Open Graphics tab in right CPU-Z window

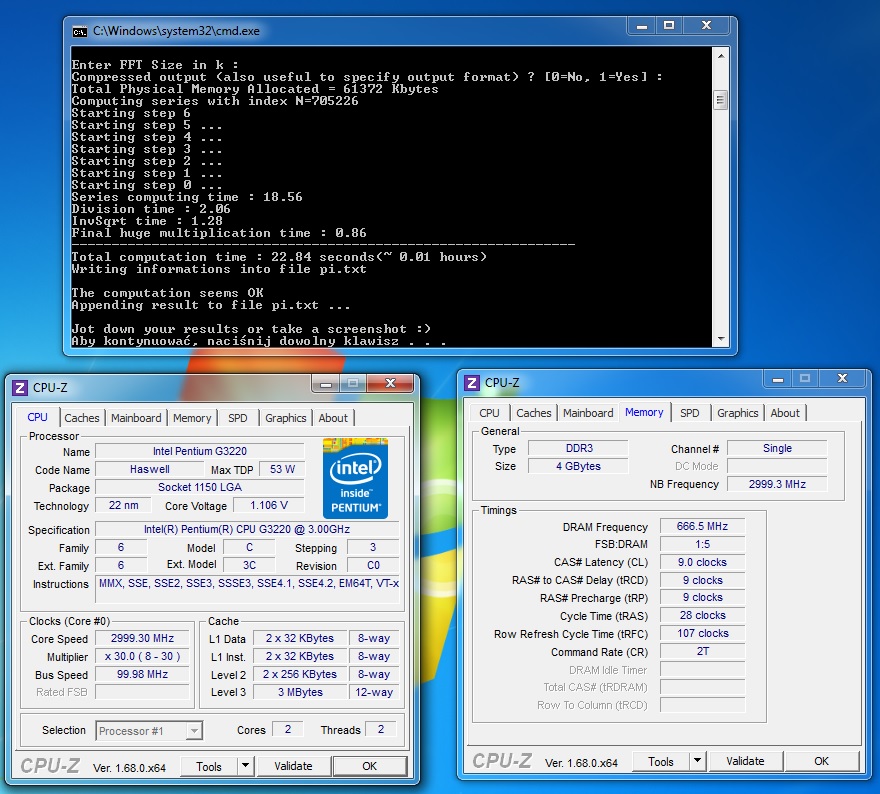click(737, 412)
